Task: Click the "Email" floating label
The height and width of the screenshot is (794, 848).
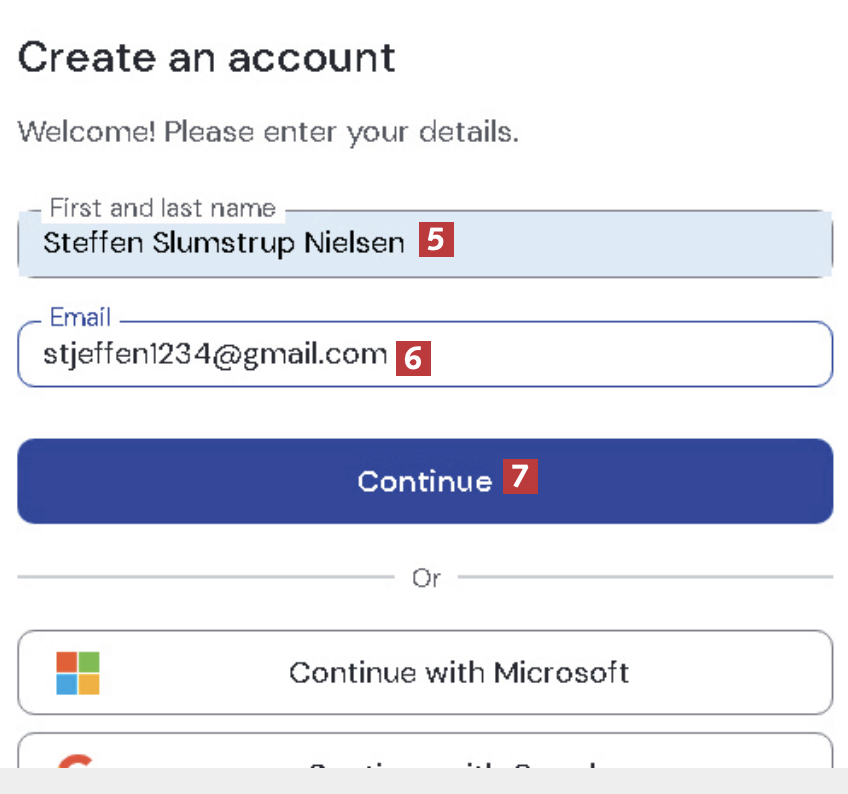Action: click(81, 318)
